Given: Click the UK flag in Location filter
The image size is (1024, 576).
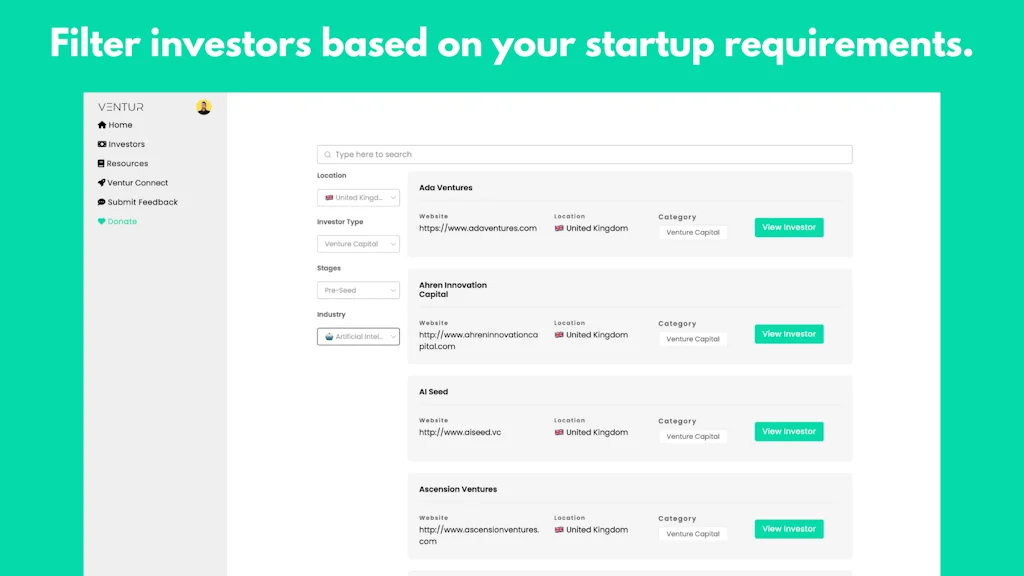Looking at the screenshot, I should point(331,197).
